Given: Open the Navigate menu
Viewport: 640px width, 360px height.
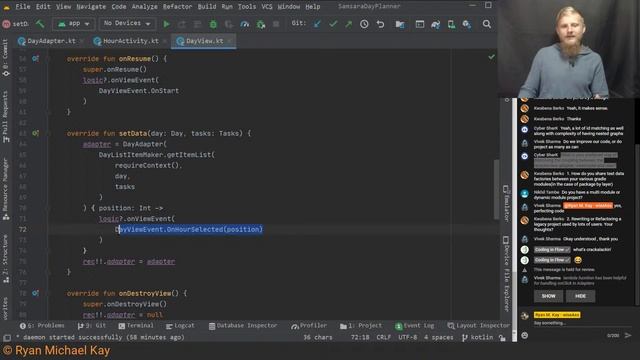Looking at the screenshot, I should click(91, 7).
